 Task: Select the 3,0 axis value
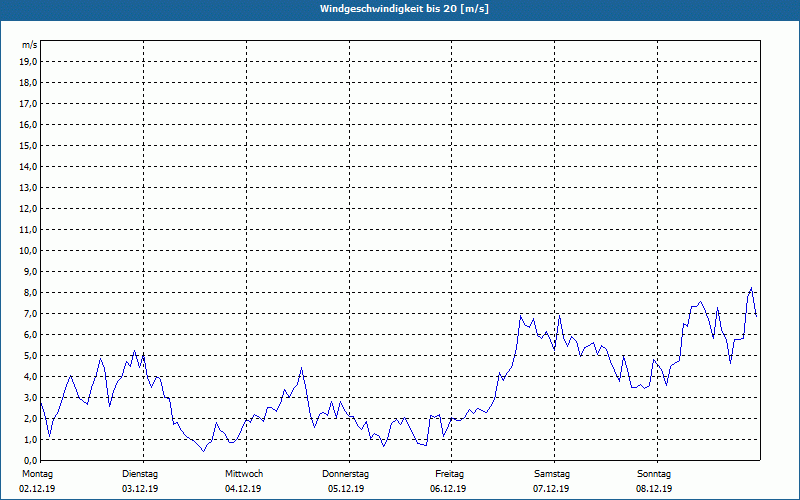30,397
